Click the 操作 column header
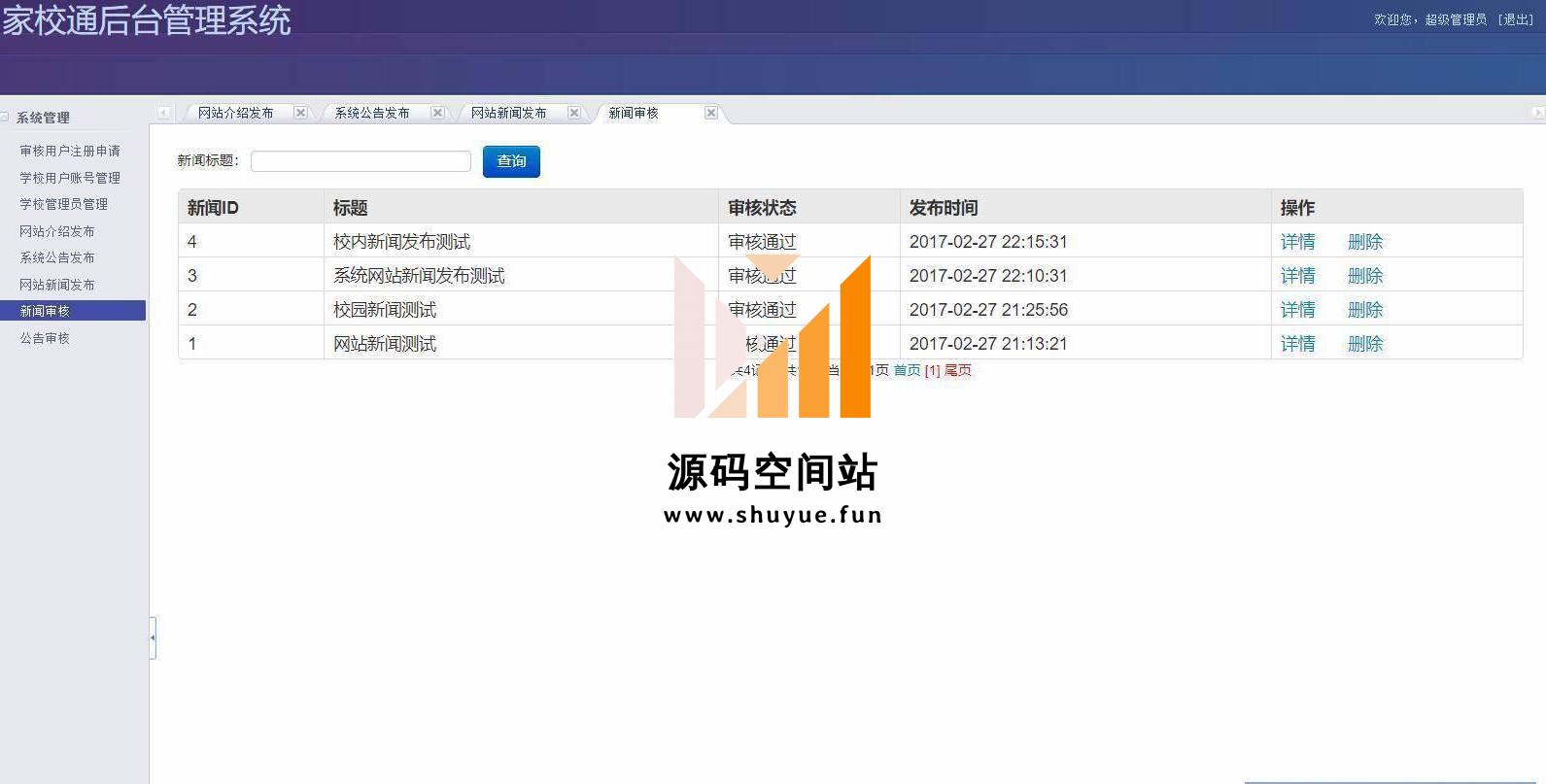Screen dimensions: 1546x784 [x=1396, y=207]
